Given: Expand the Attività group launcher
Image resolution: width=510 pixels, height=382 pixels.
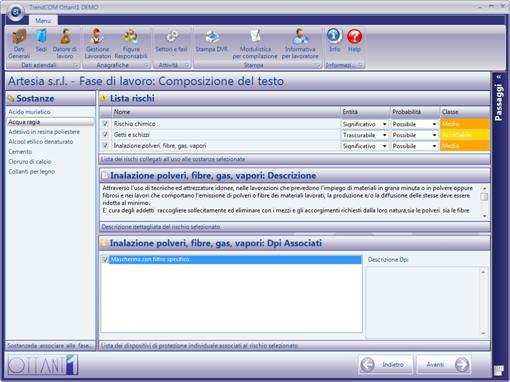Looking at the screenshot, I should point(187,65).
